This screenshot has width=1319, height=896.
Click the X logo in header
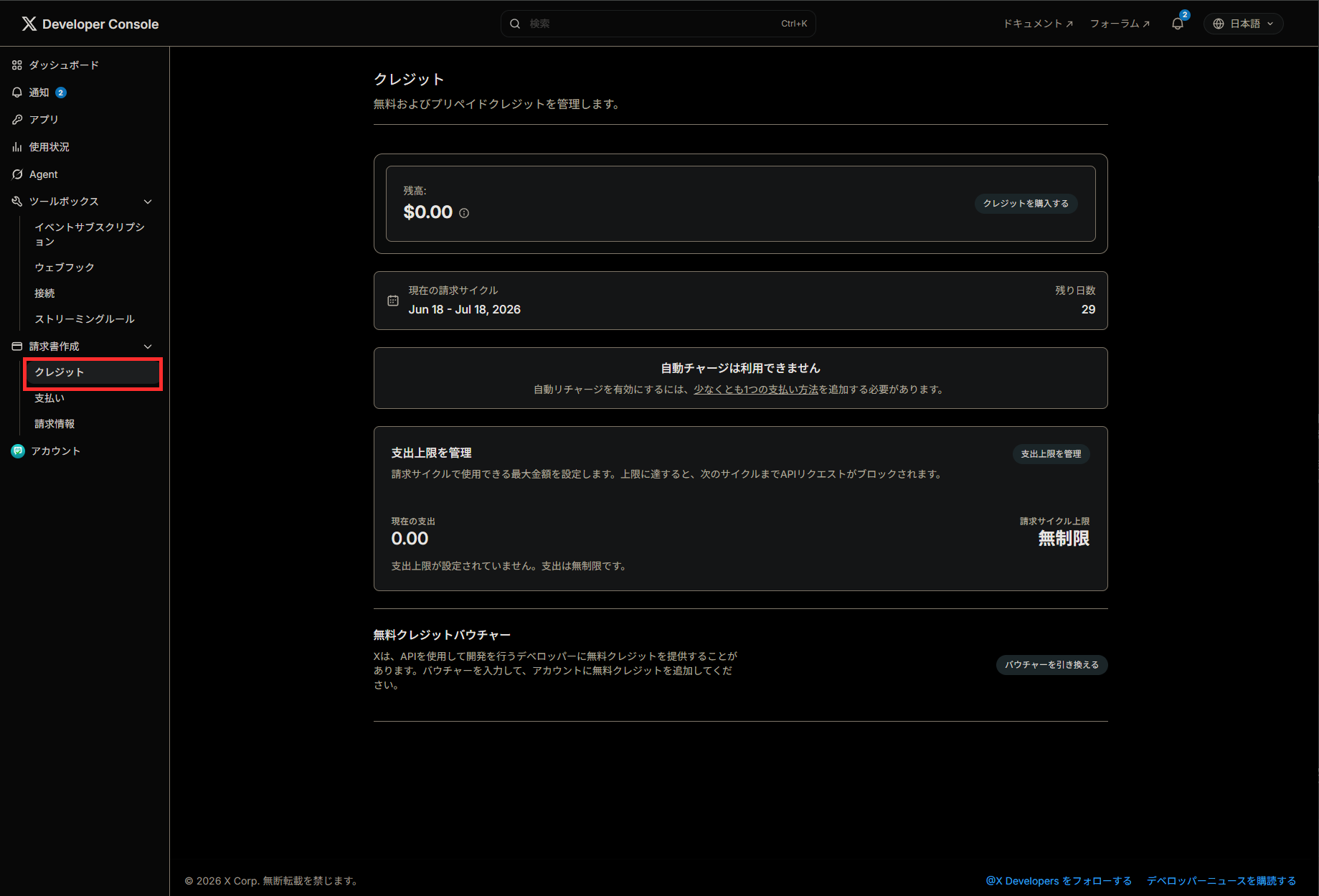tap(29, 24)
